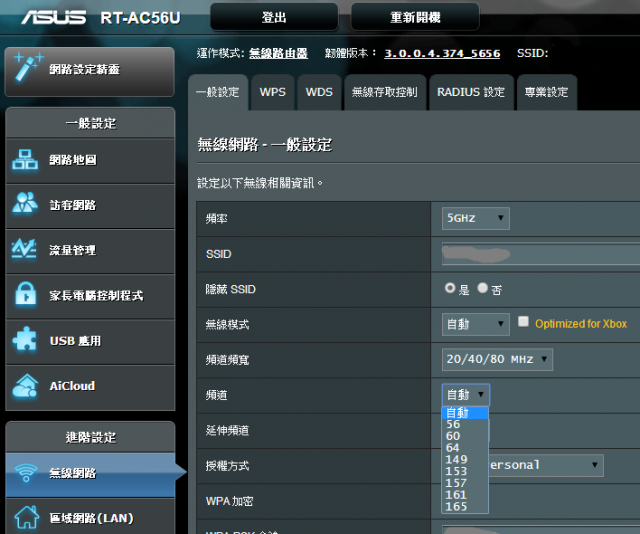Switch to the 無線存取控制 tab
The width and height of the screenshot is (640, 534).
[x=385, y=92]
